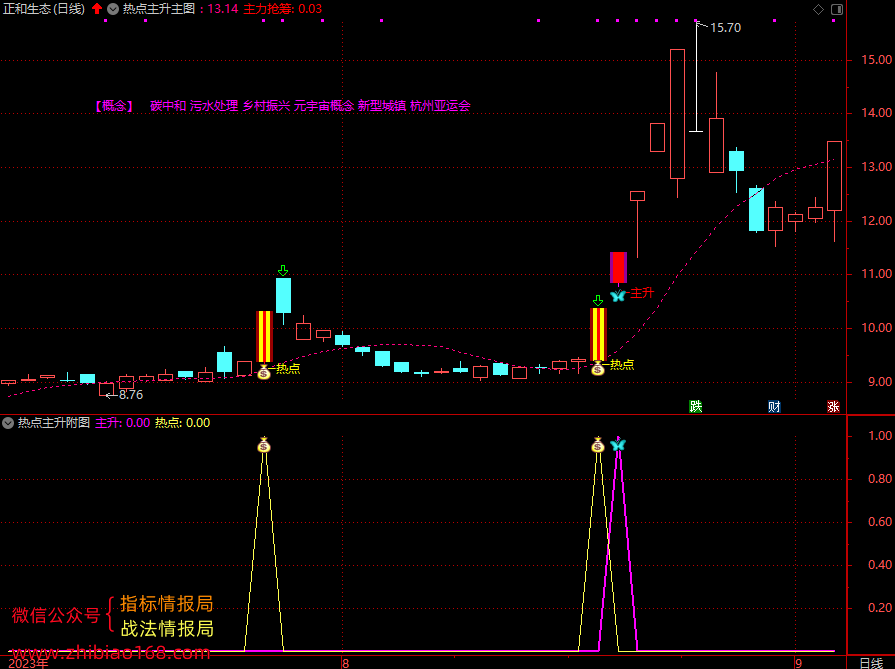Viewport: 895px width, 669px height.
Task: Click the tall hollow candle topping above 15.00
Action: (677, 114)
